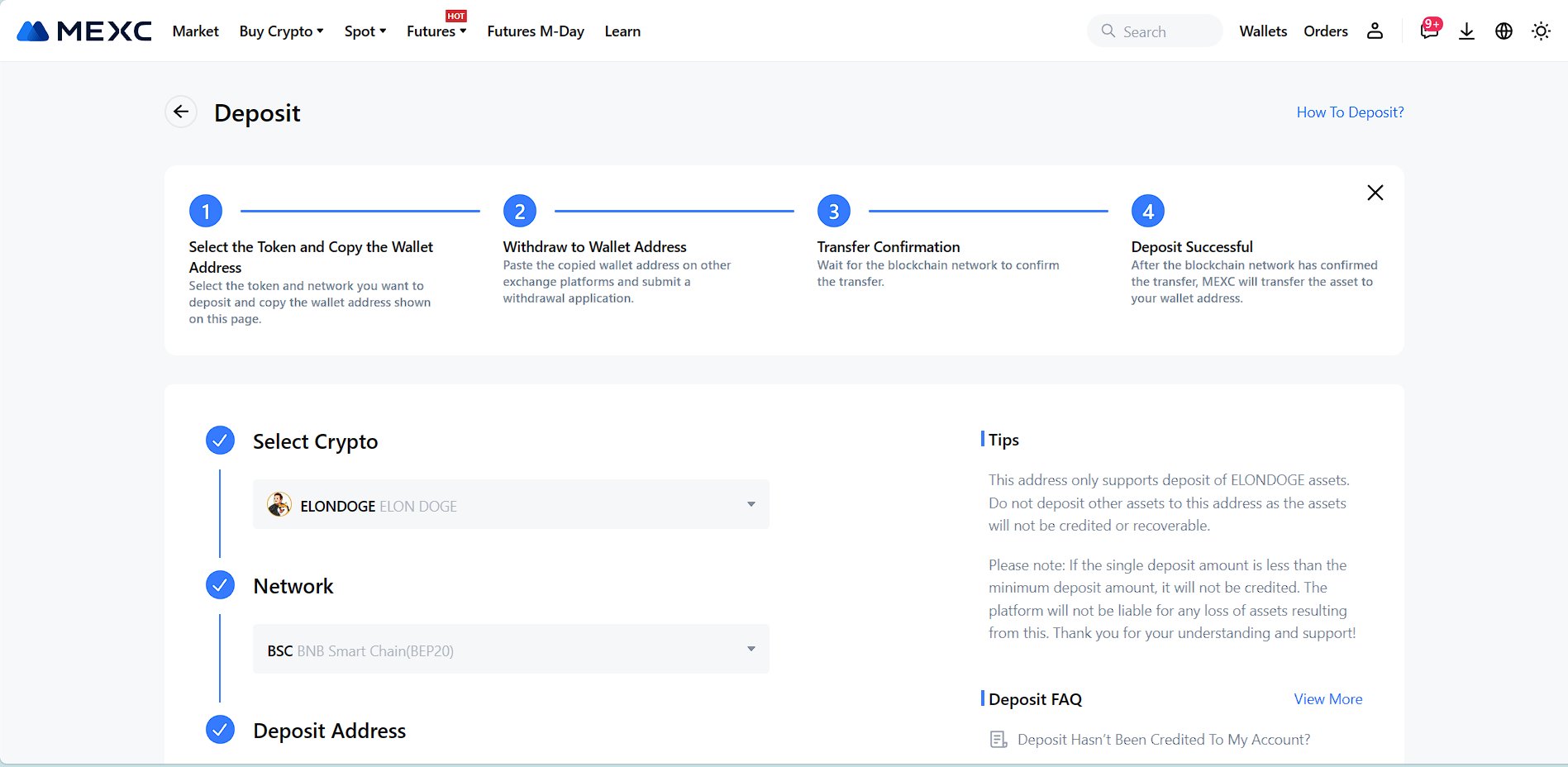This screenshot has width=1568, height=767.
Task: Open View More deposit FAQ
Action: coord(1327,699)
